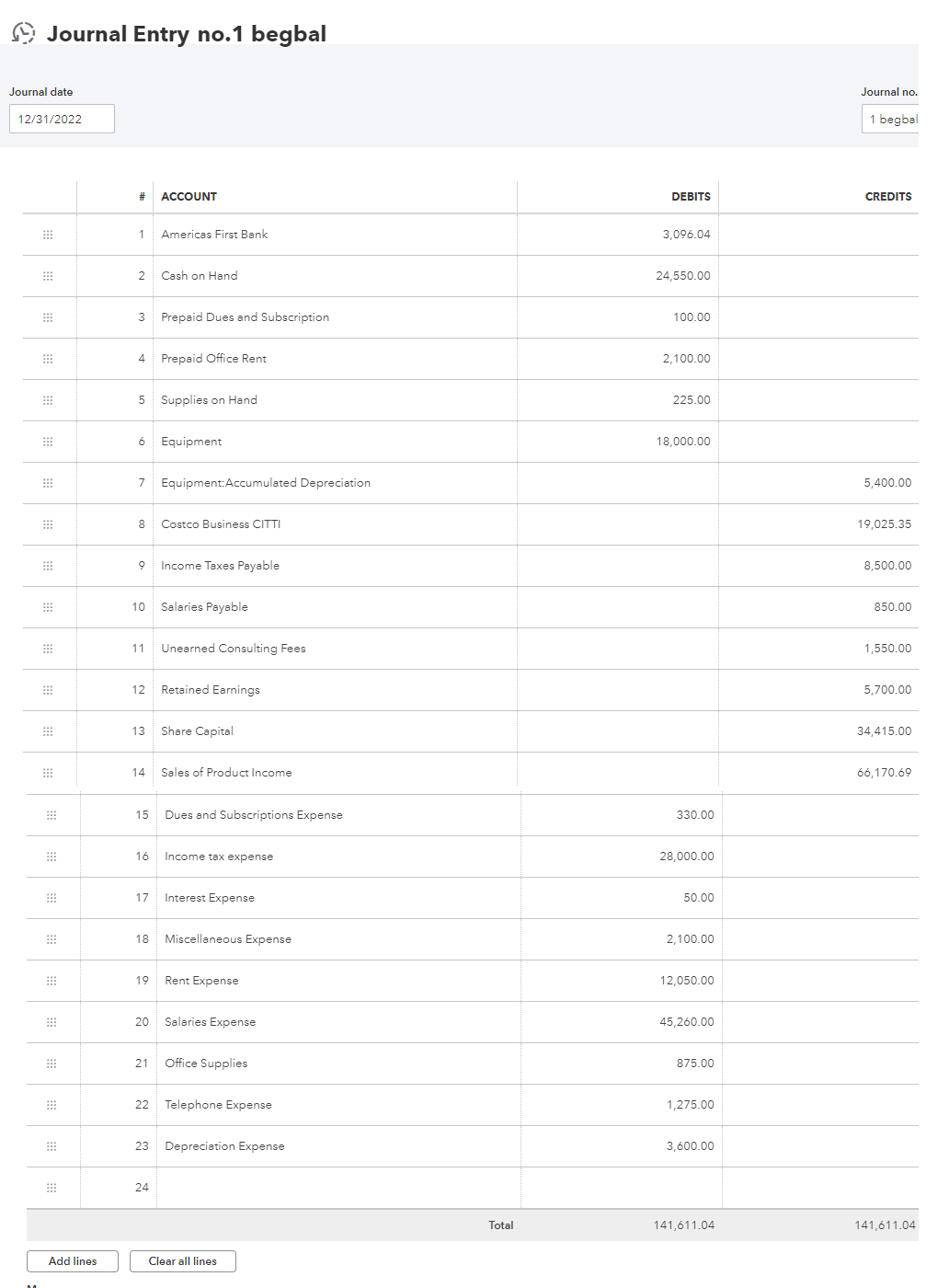The image size is (949, 1288).
Task: Click drag handle for Cash on Hand row
Action: 48,276
